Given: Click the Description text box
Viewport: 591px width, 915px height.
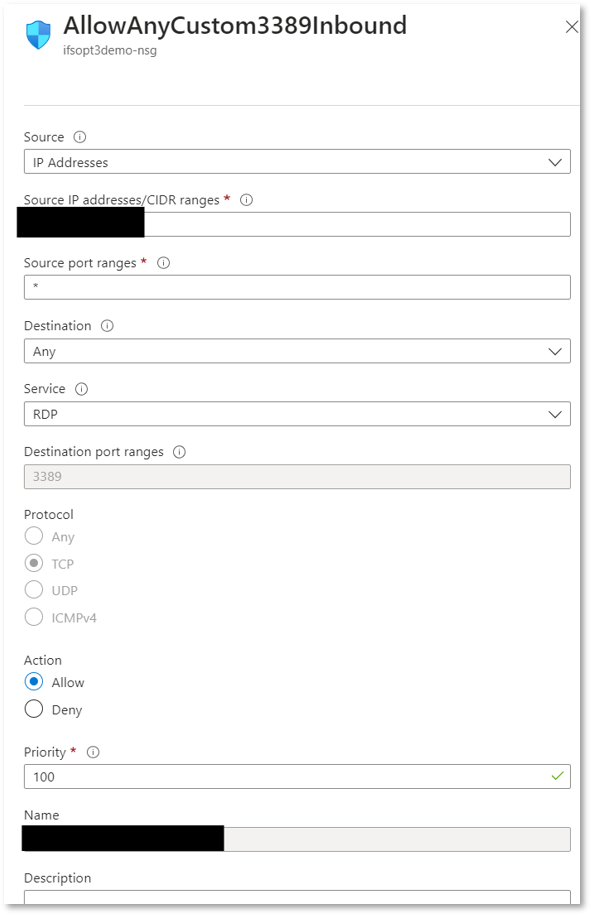Looking at the screenshot, I should [297, 897].
